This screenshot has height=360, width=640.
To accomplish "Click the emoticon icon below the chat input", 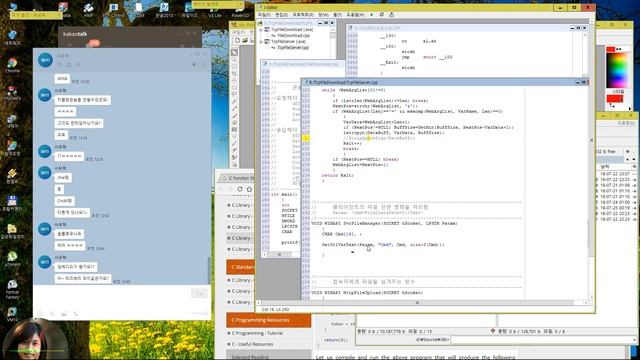I will (40, 313).
